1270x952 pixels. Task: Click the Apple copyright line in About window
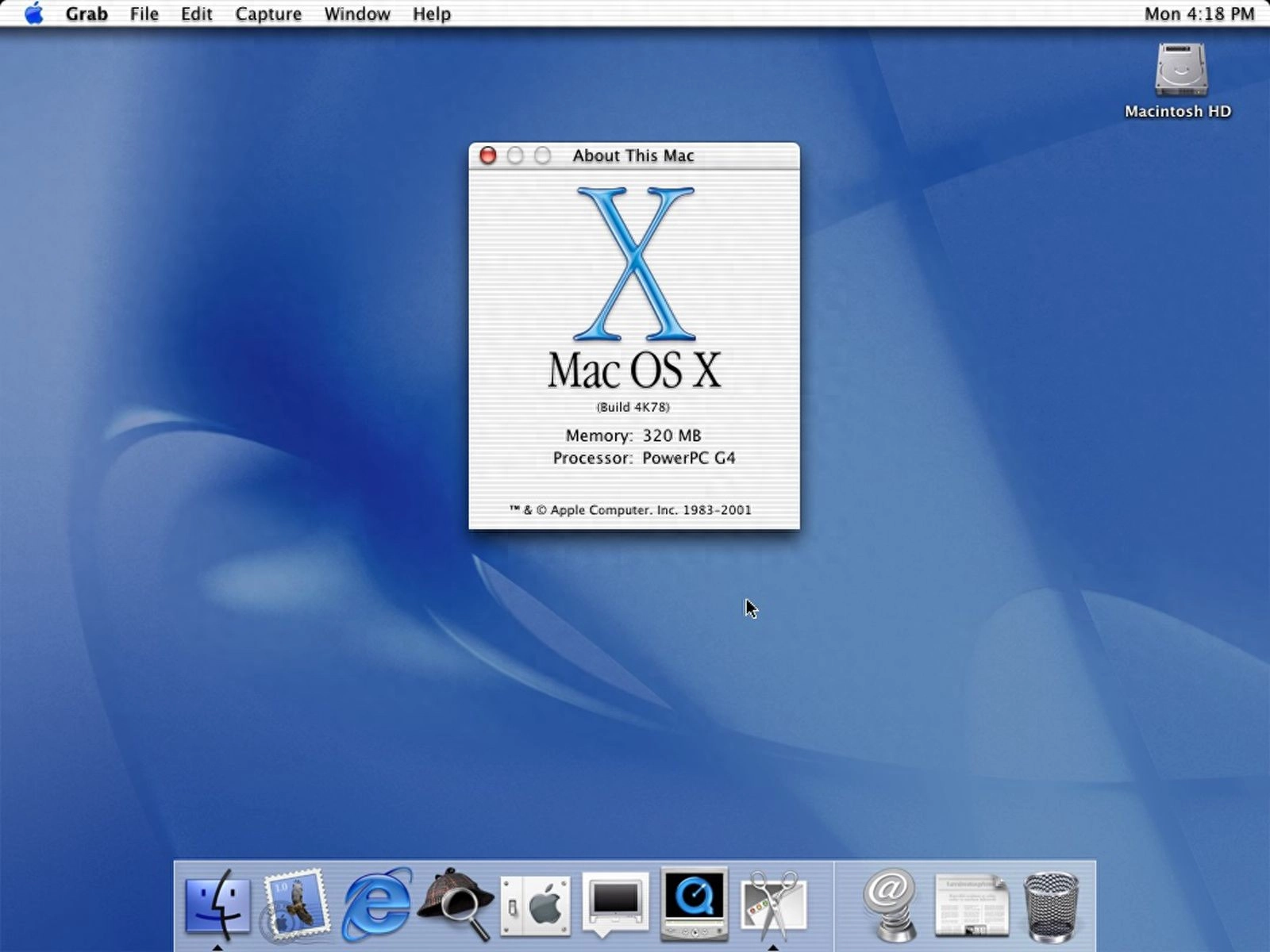click(633, 510)
